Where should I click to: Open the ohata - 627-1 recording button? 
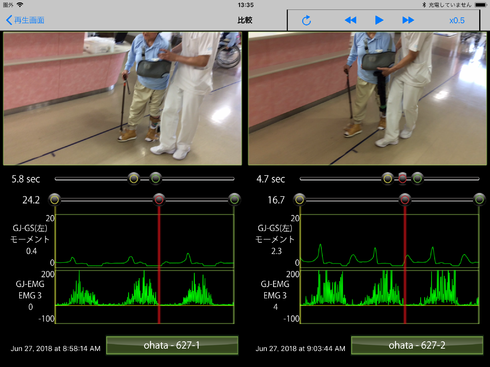click(x=172, y=345)
